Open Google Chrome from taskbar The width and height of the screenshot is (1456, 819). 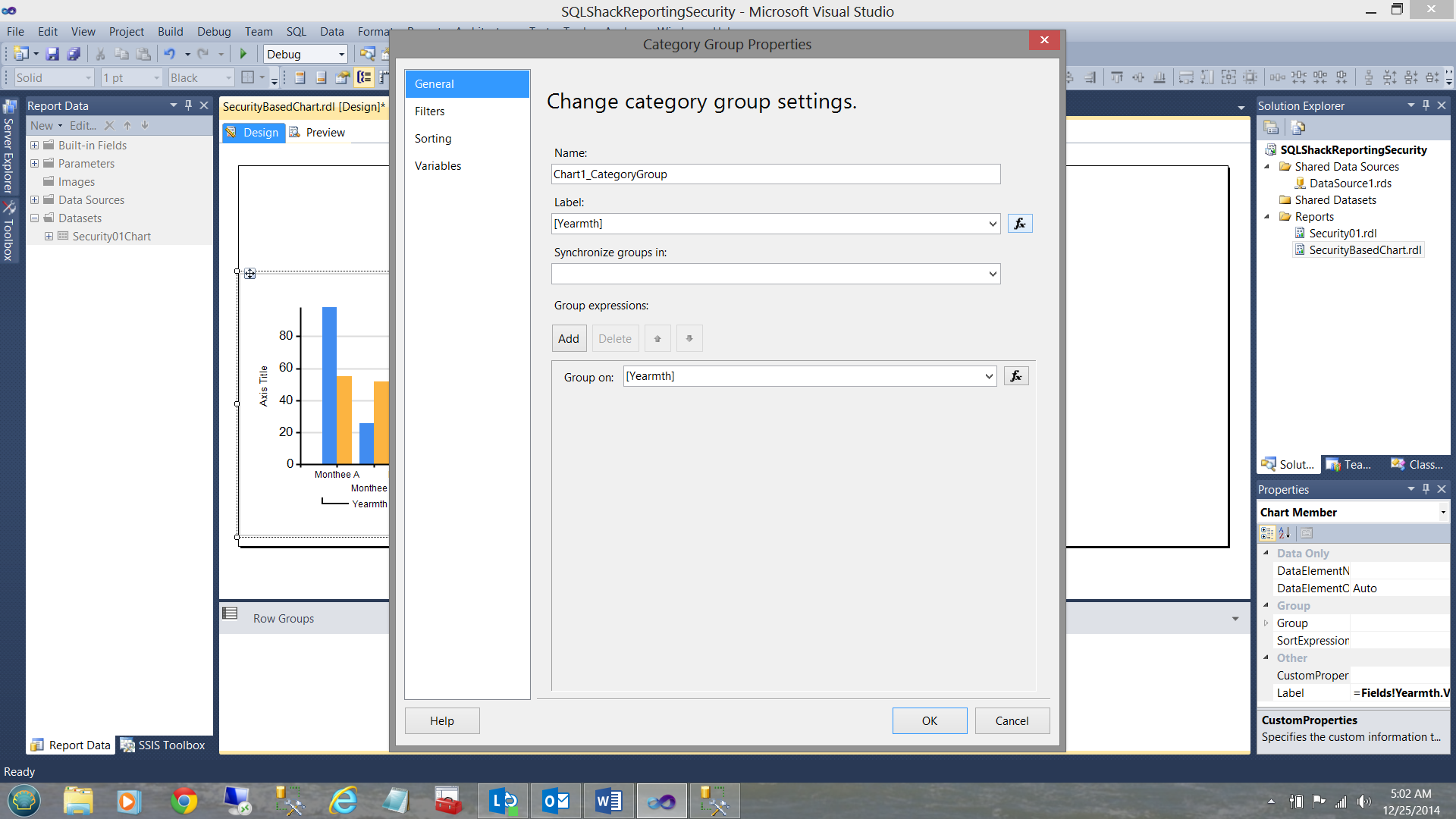pos(184,801)
